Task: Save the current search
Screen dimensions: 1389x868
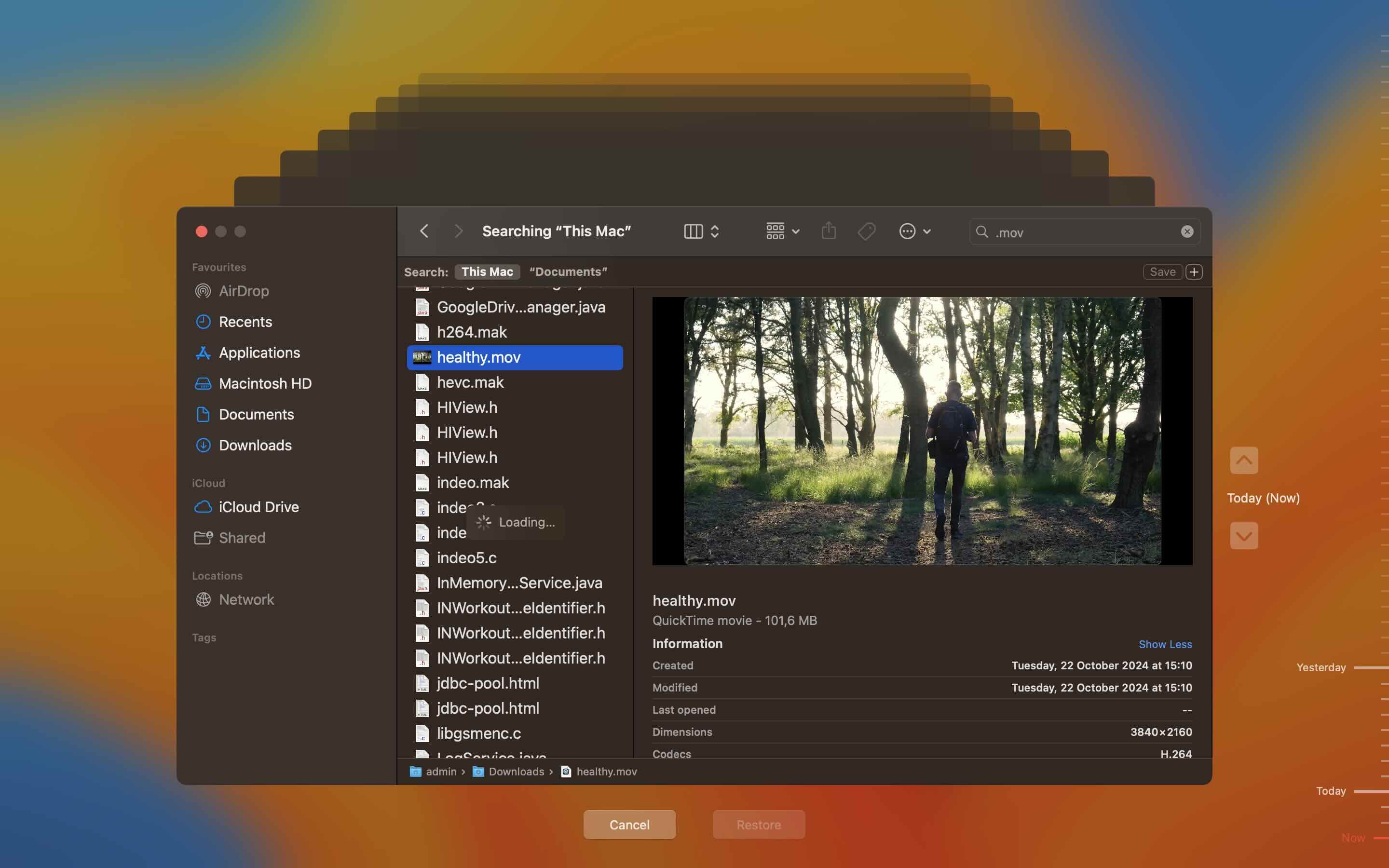Action: tap(1162, 271)
